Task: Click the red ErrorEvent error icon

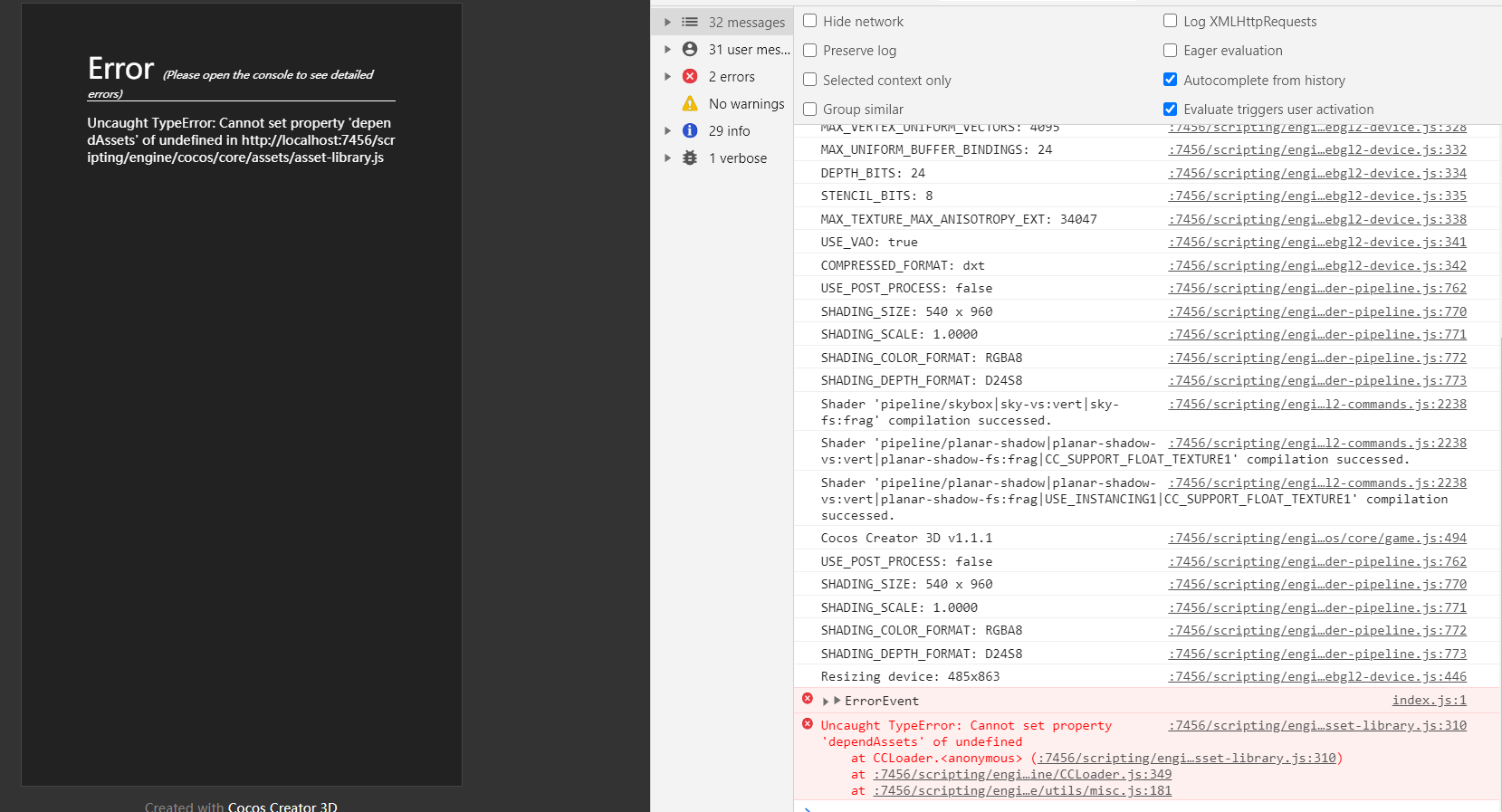Action: point(808,699)
